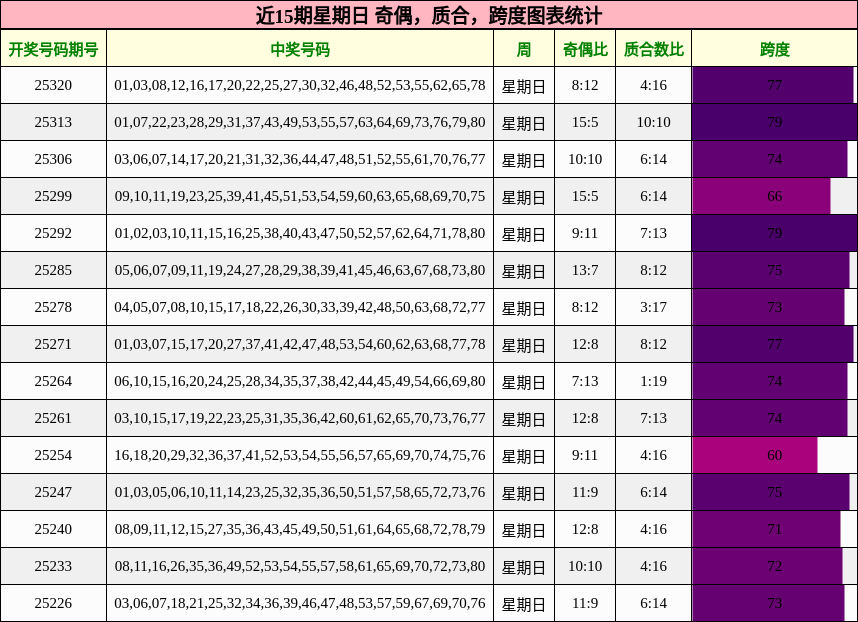The width and height of the screenshot is (858, 622).
Task: Select the 开奖号码期号 column header
Action: [52, 49]
